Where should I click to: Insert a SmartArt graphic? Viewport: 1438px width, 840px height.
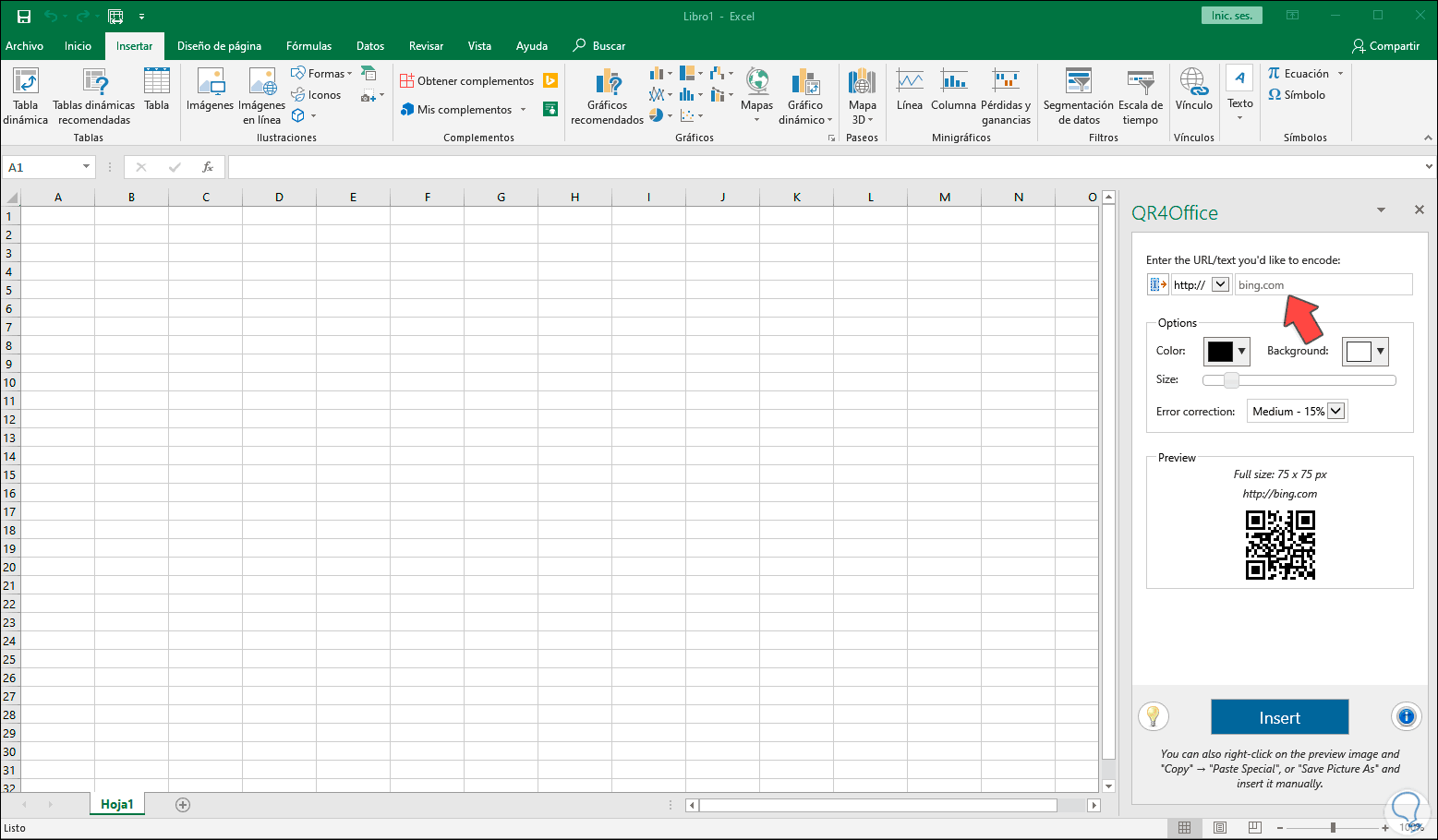369,74
